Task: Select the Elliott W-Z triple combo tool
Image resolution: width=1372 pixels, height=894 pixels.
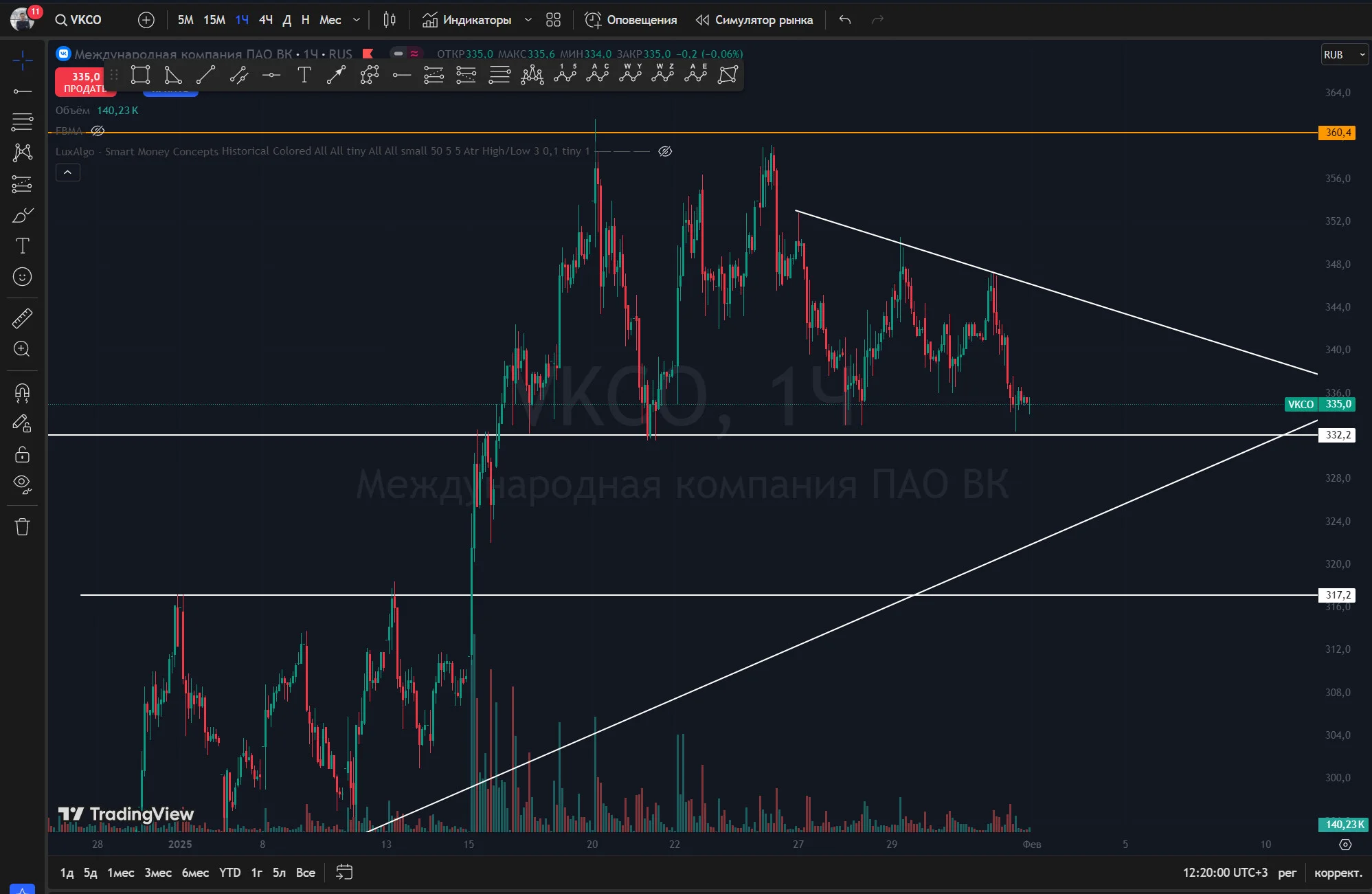Action: (x=663, y=74)
